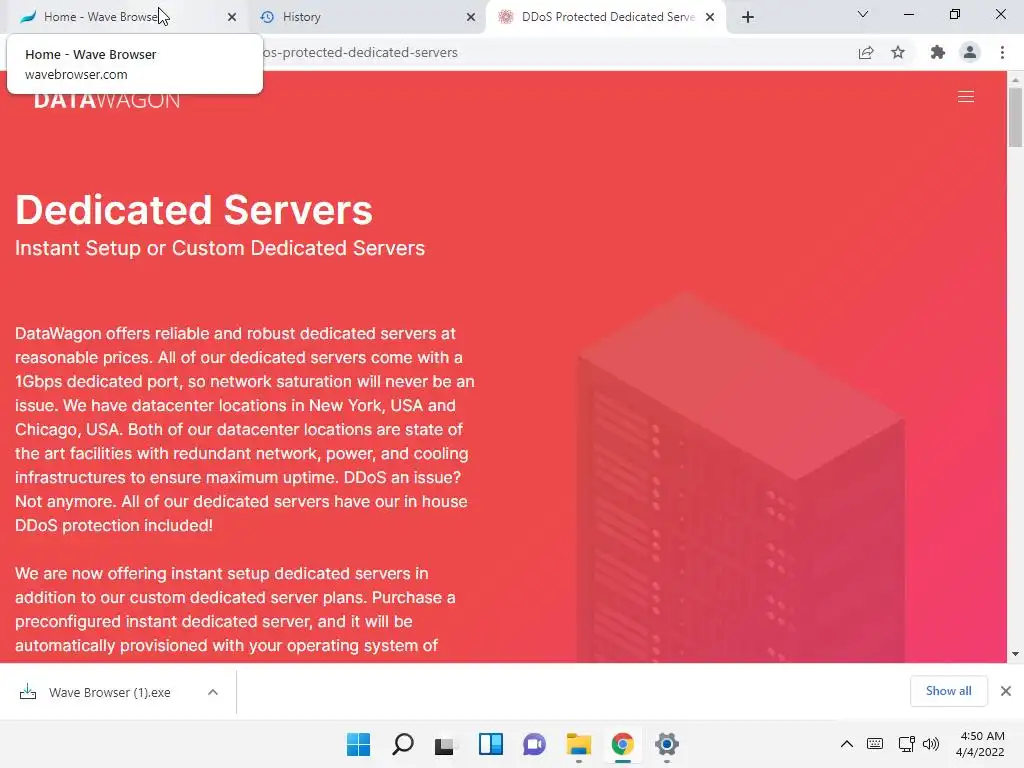The height and width of the screenshot is (768, 1024).
Task: Click Show all downloads button
Action: (x=948, y=691)
